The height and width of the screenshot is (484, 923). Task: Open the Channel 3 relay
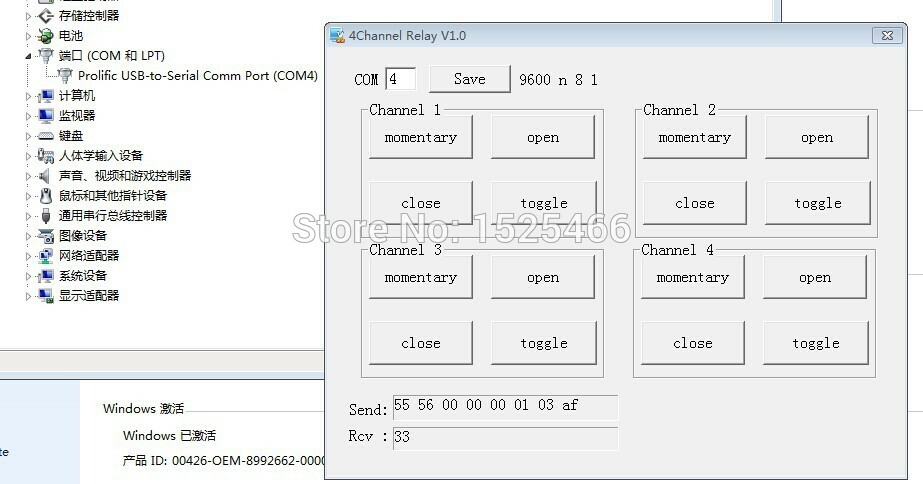[543, 277]
